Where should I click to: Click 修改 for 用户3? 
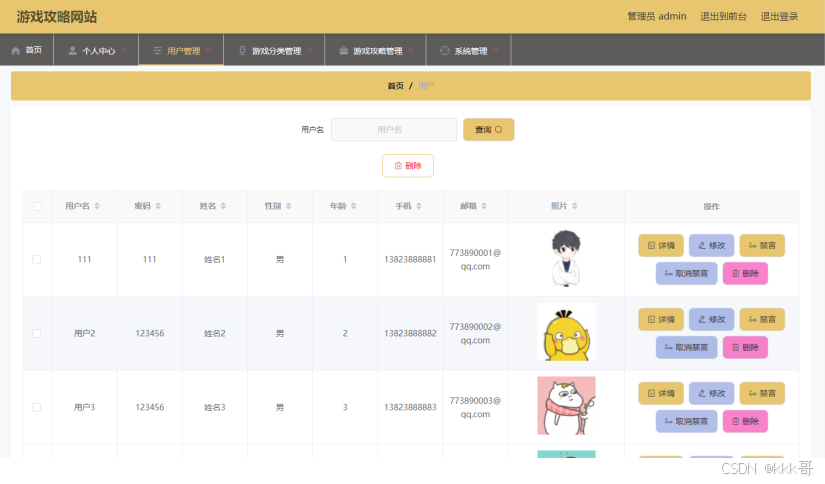pyautogui.click(x=711, y=394)
